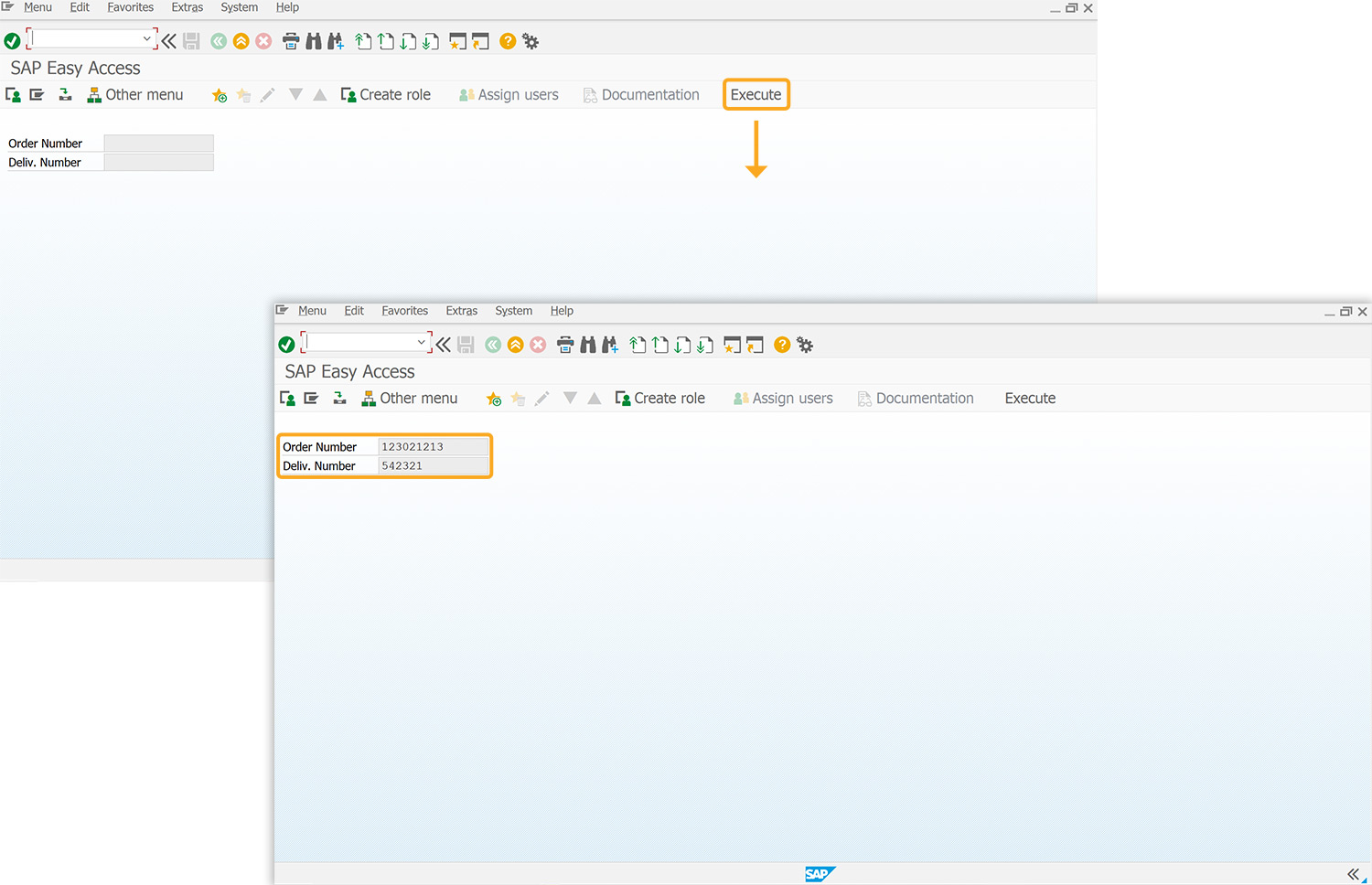
Task: Click Other menu in front window
Action: (410, 399)
